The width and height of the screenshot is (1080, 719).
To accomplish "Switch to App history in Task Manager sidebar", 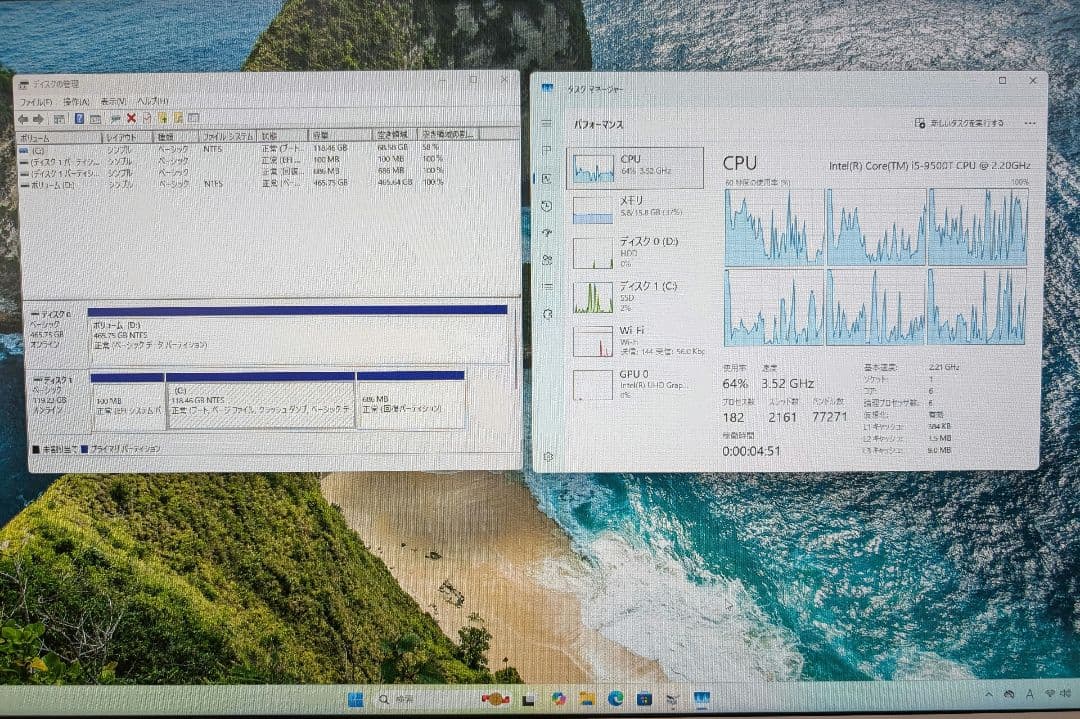I will click(x=547, y=207).
